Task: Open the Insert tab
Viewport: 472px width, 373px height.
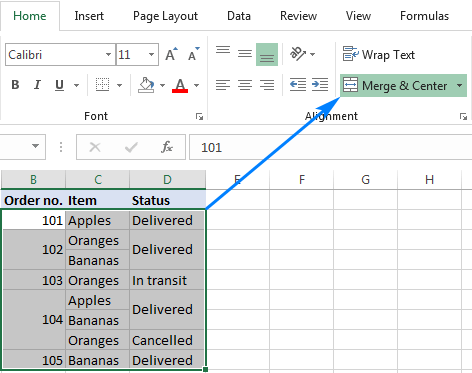Action: (89, 16)
